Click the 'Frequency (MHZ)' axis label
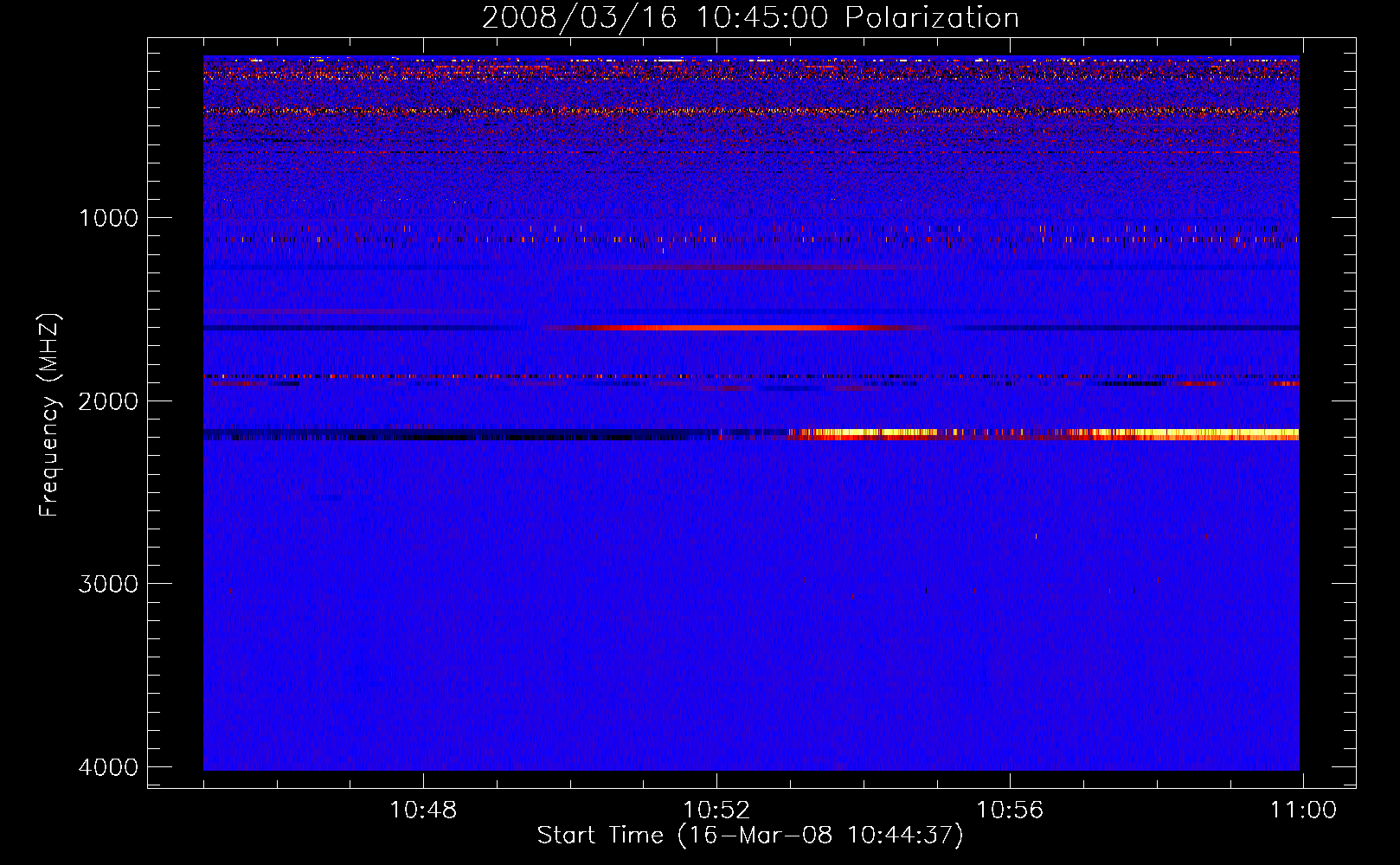The width and height of the screenshot is (1400, 865). 49,415
